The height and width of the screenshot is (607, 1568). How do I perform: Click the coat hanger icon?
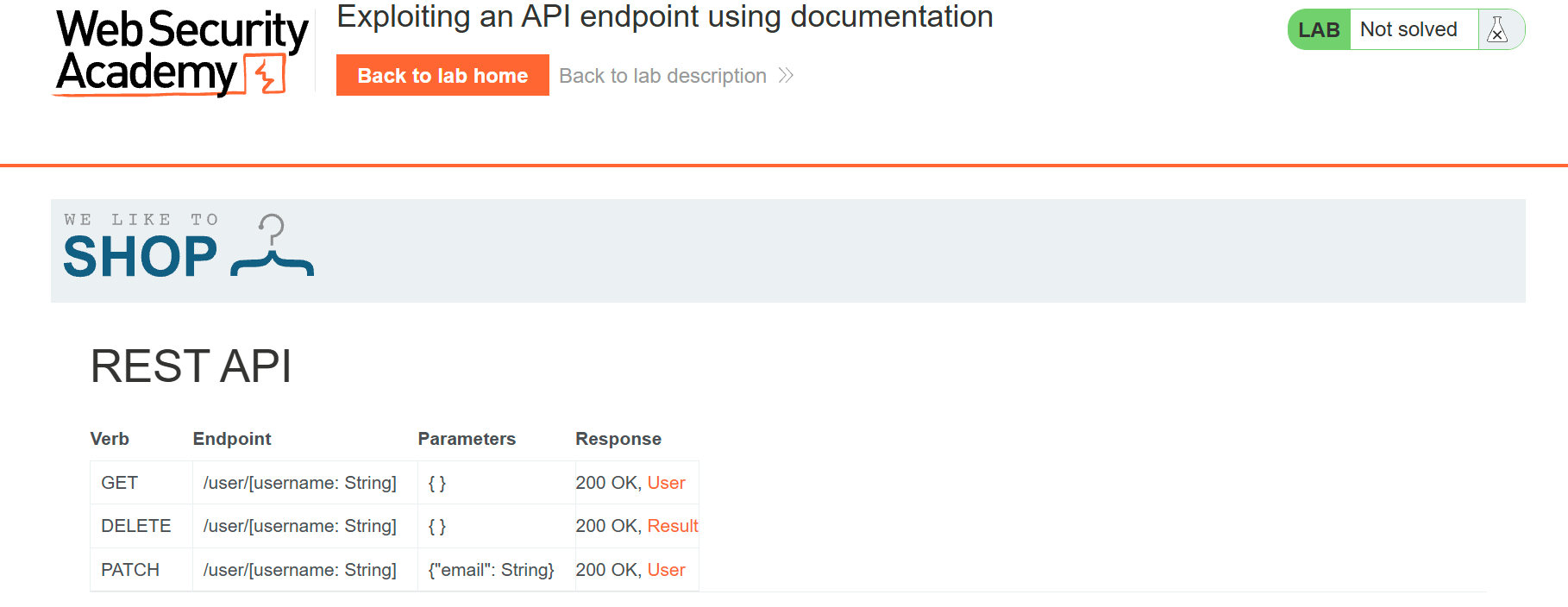(x=273, y=247)
